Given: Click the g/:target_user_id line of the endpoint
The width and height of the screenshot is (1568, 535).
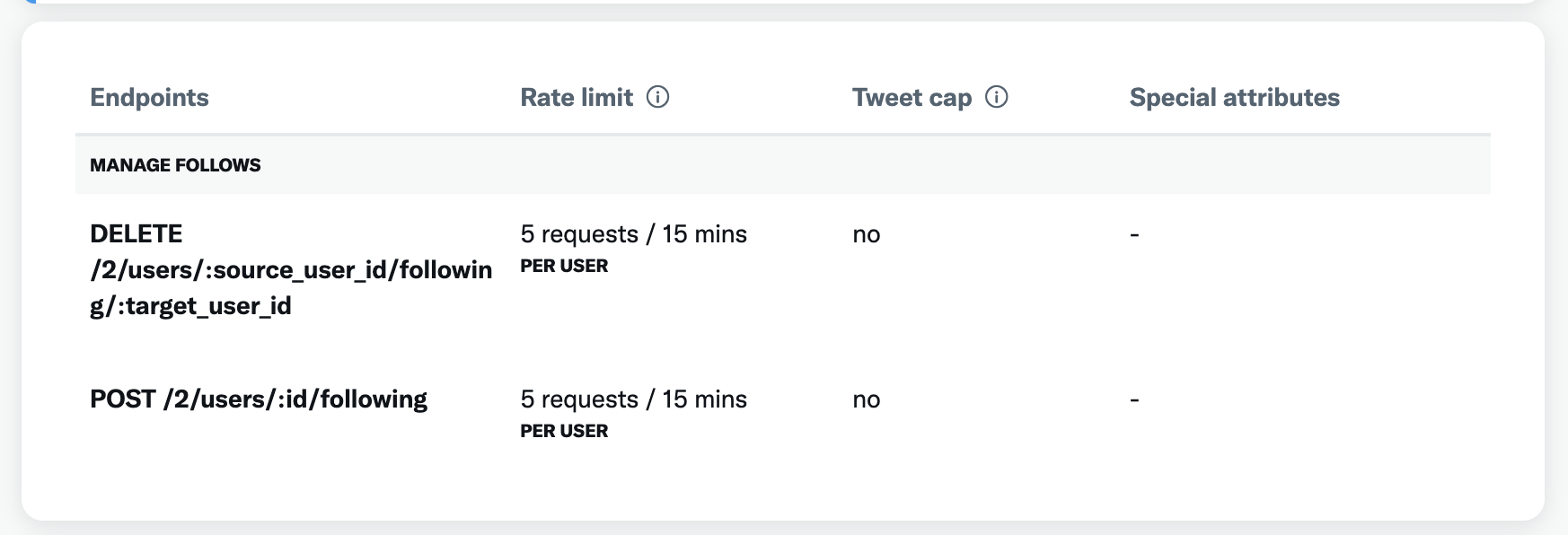Looking at the screenshot, I should point(190,306).
